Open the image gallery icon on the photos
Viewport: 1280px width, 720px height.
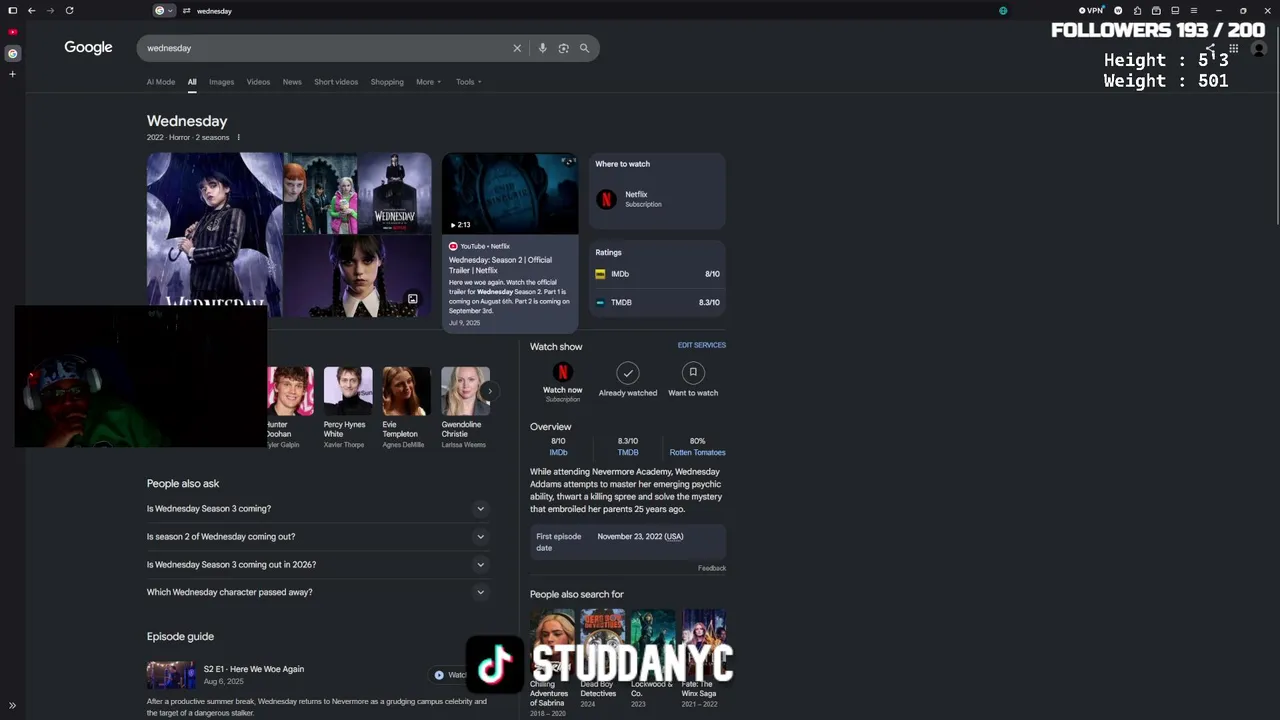(412, 299)
